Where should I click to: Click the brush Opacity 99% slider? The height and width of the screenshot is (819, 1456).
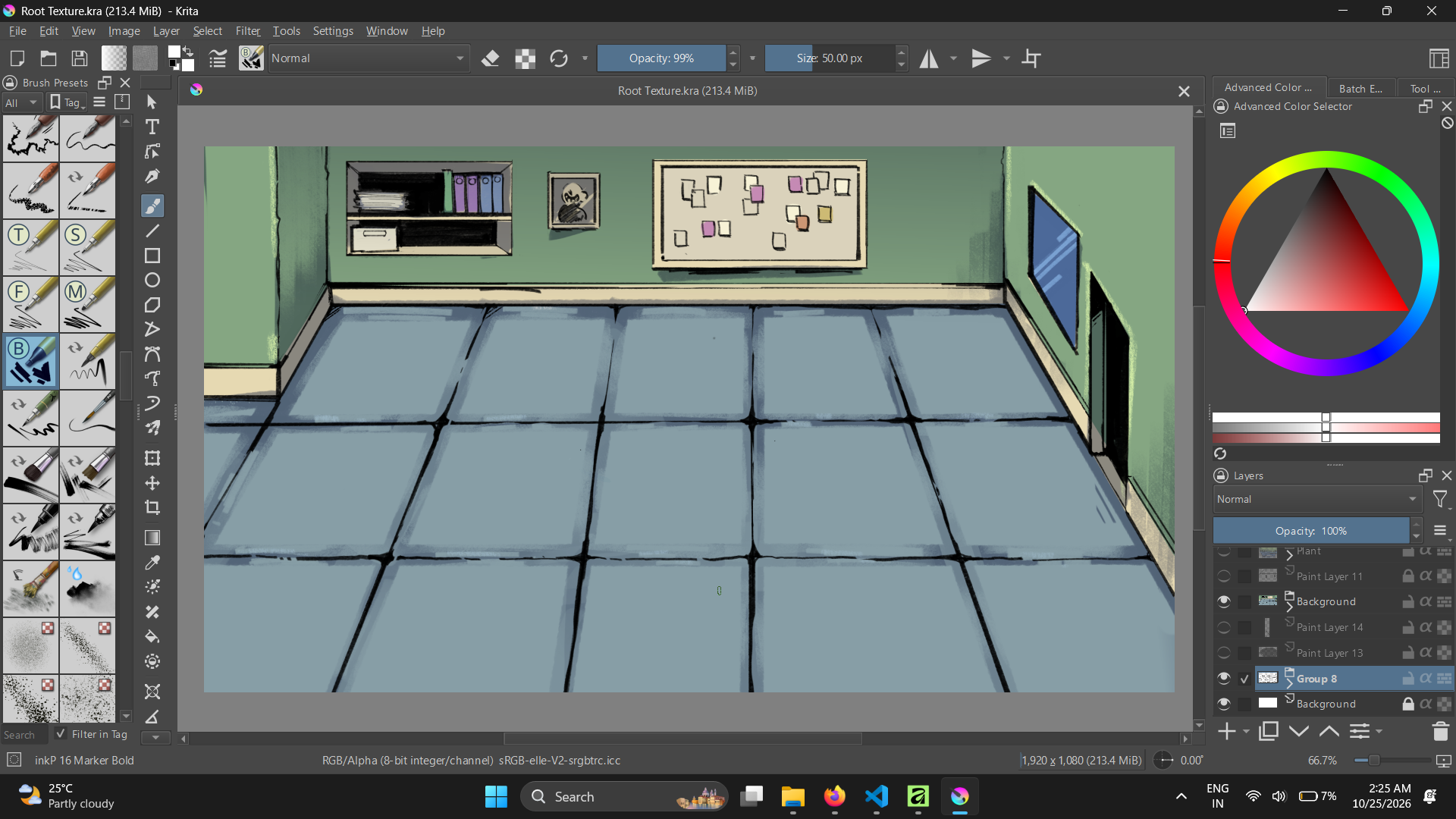click(x=662, y=58)
